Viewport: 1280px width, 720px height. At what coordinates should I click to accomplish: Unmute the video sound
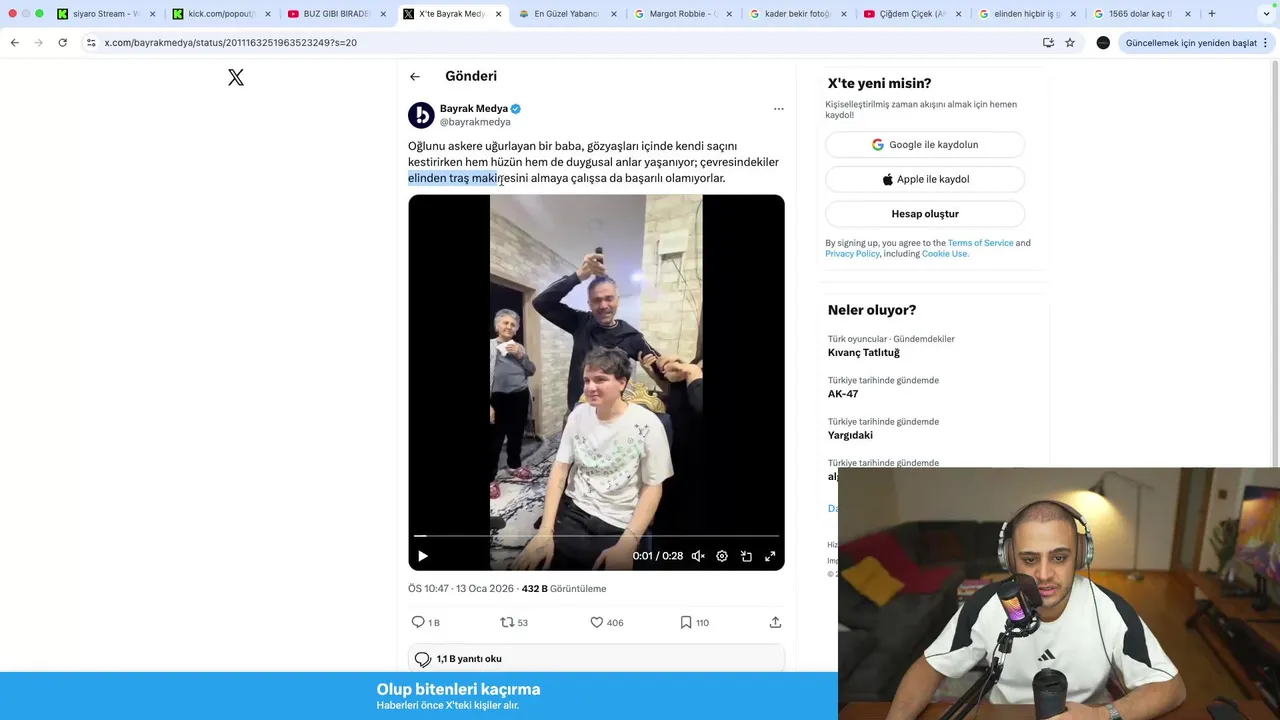[698, 556]
